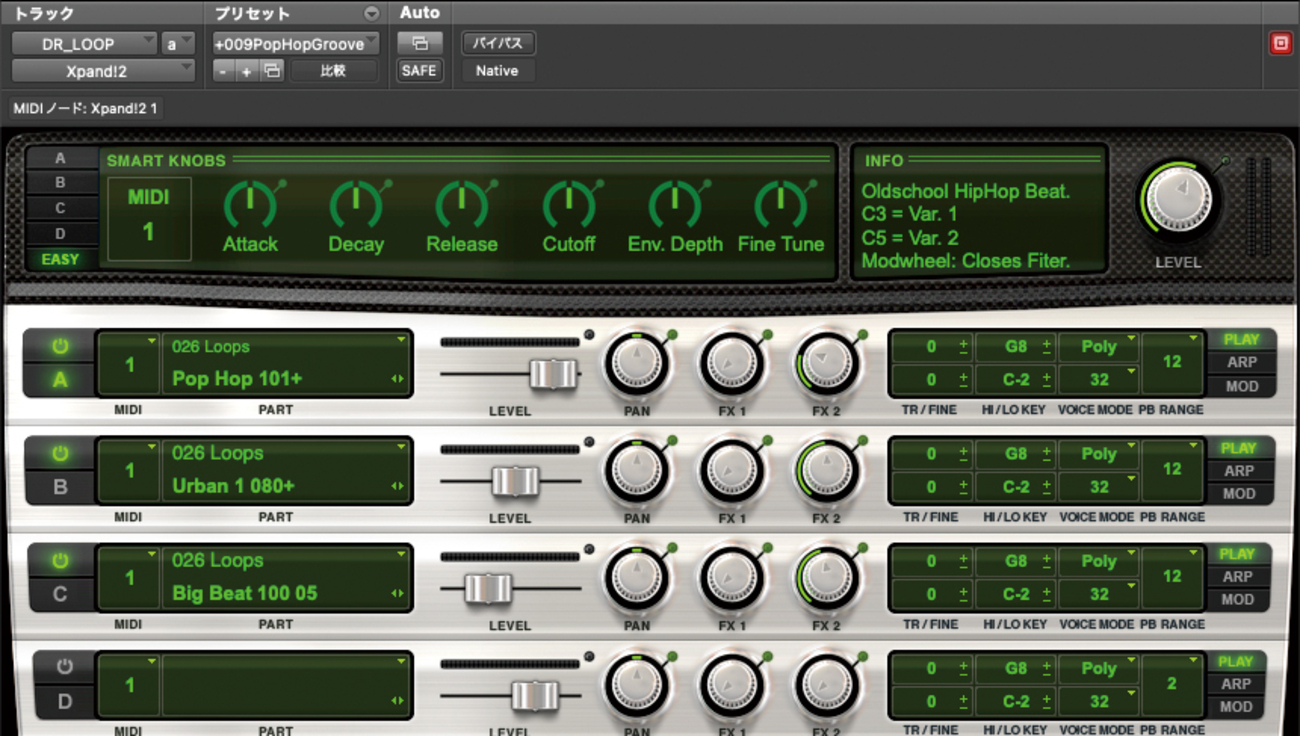Viewport: 1300px width, 736px height.
Task: Click the バイパス bypass button
Action: 497,44
